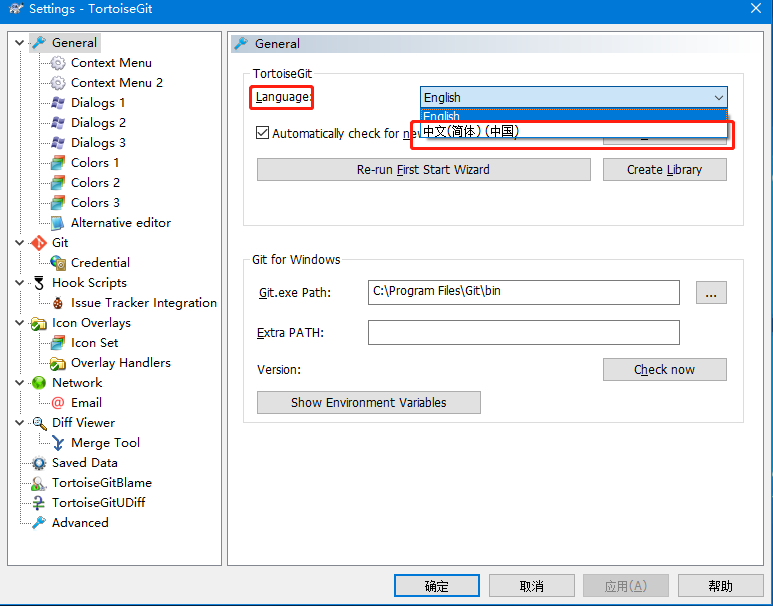Click the Alternative editor notepad icon
Viewport: 773px width, 606px height.
coord(58,223)
